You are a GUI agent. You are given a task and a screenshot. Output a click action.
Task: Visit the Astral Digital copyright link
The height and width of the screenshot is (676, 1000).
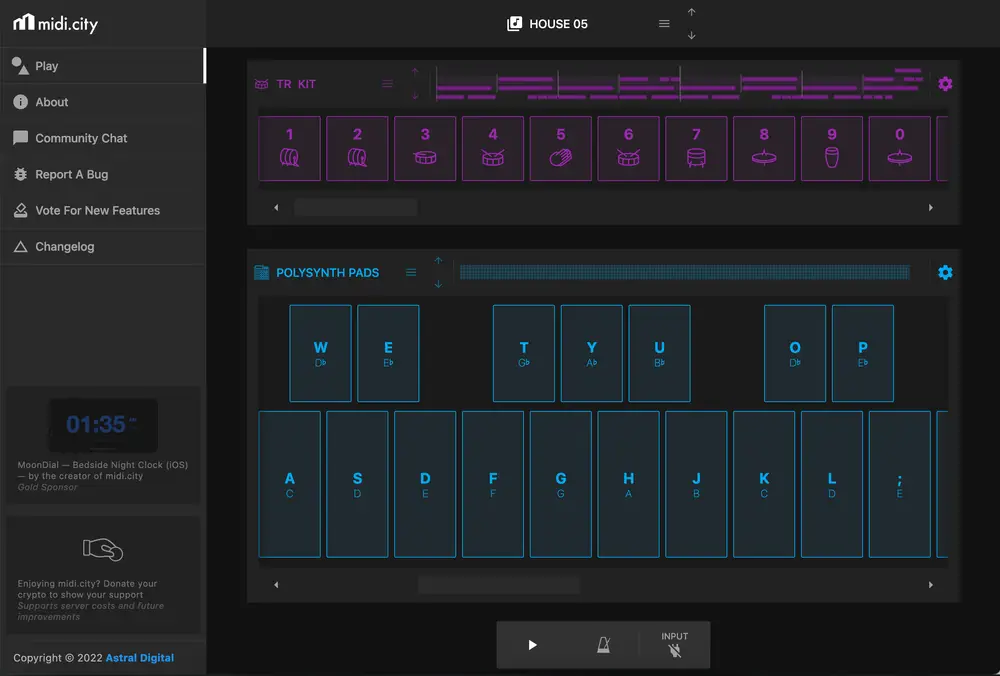139,658
